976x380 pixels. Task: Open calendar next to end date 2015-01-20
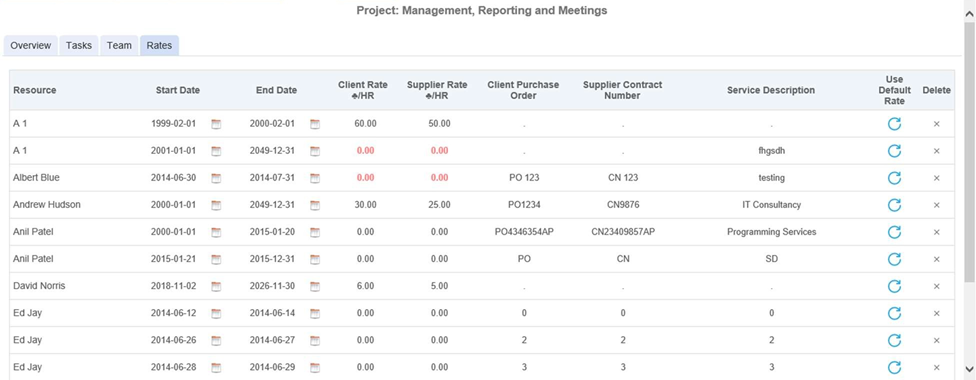[315, 232]
